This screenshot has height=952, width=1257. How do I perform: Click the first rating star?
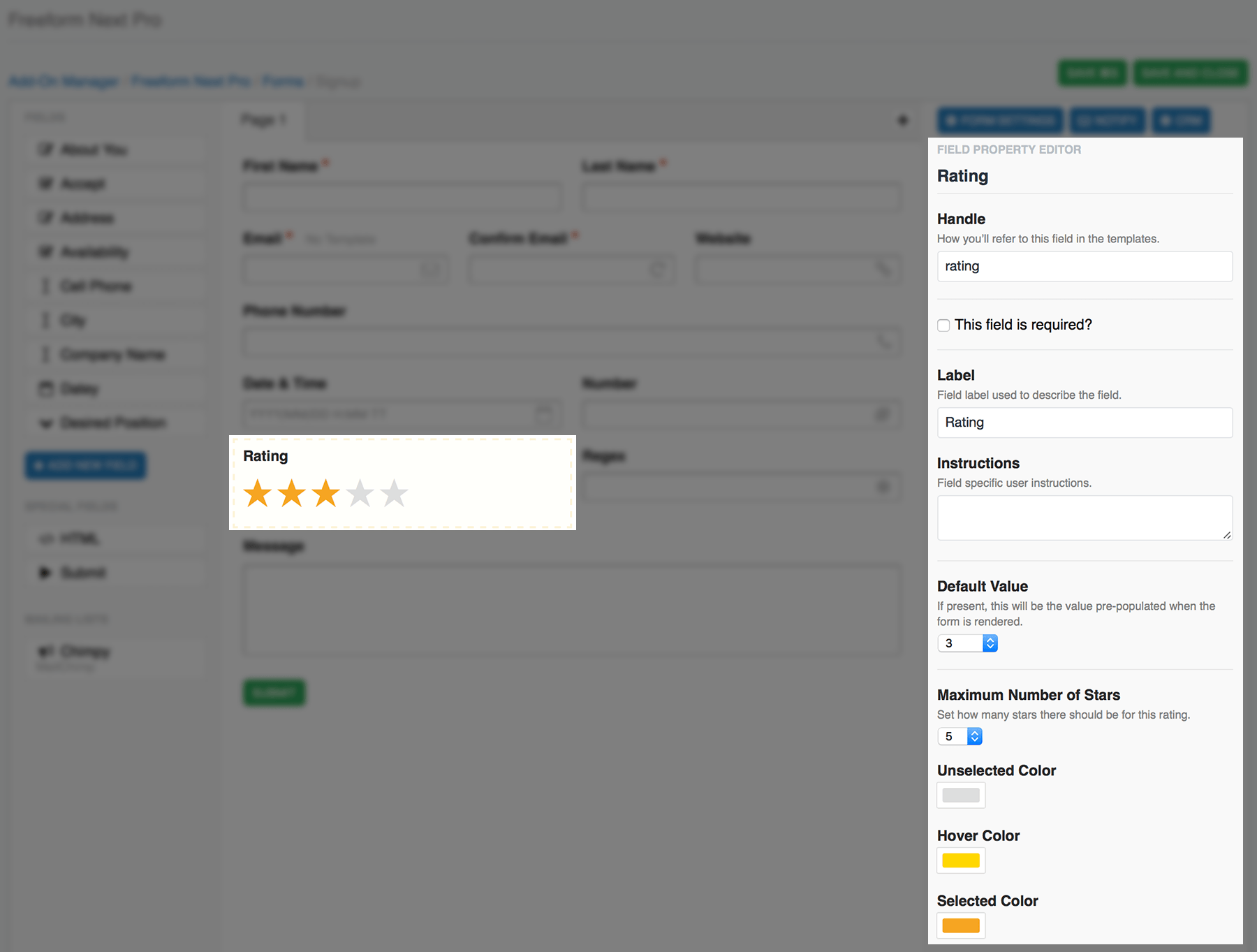pos(258,493)
